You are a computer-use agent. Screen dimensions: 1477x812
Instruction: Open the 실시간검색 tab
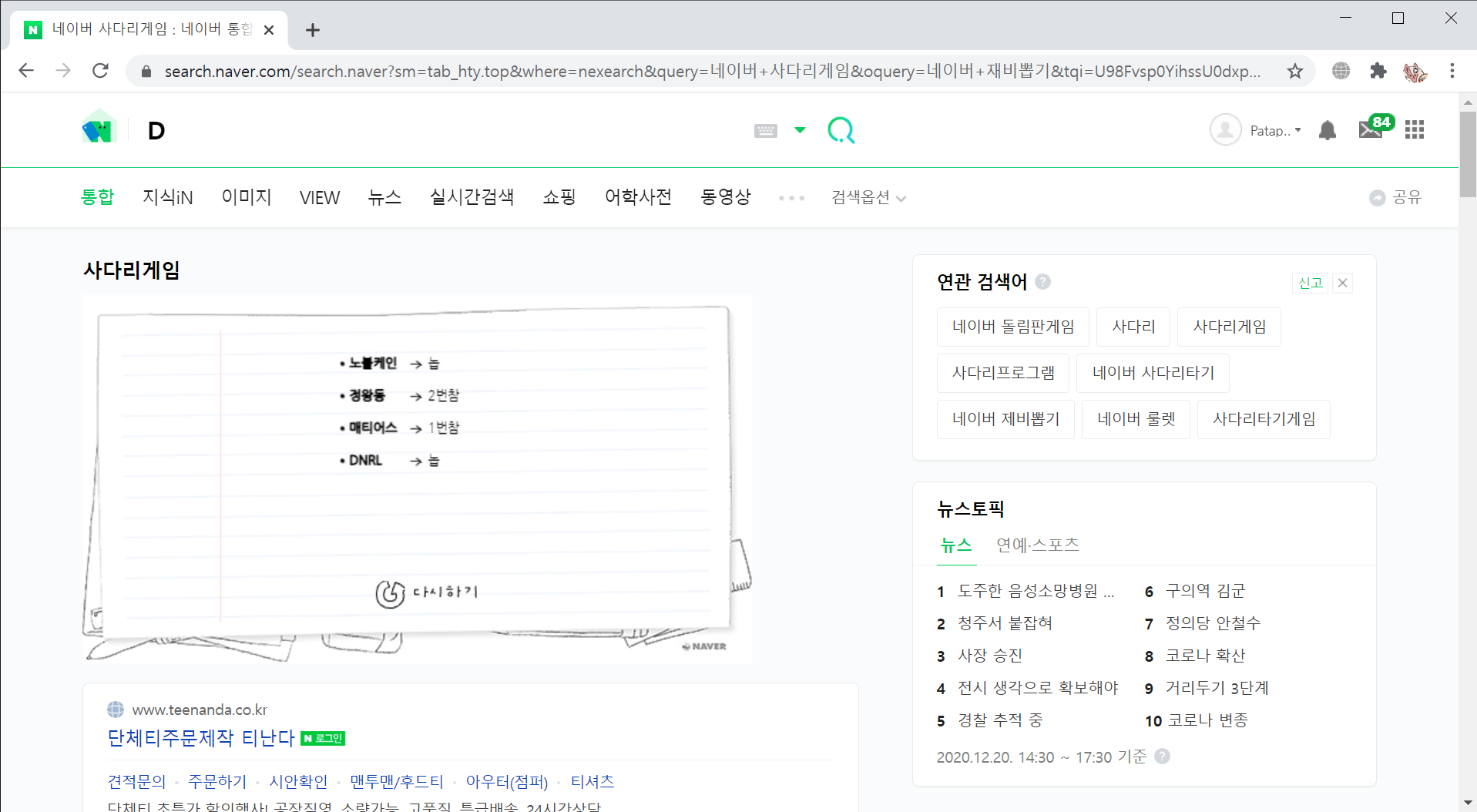point(472,197)
